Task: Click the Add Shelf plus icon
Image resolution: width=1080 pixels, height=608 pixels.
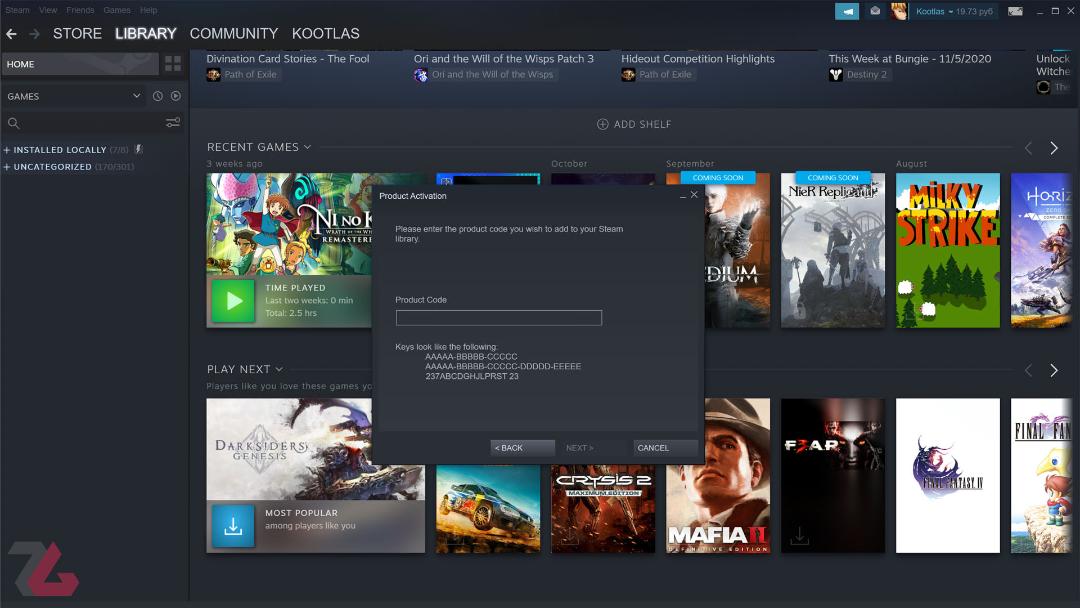Action: tap(603, 124)
